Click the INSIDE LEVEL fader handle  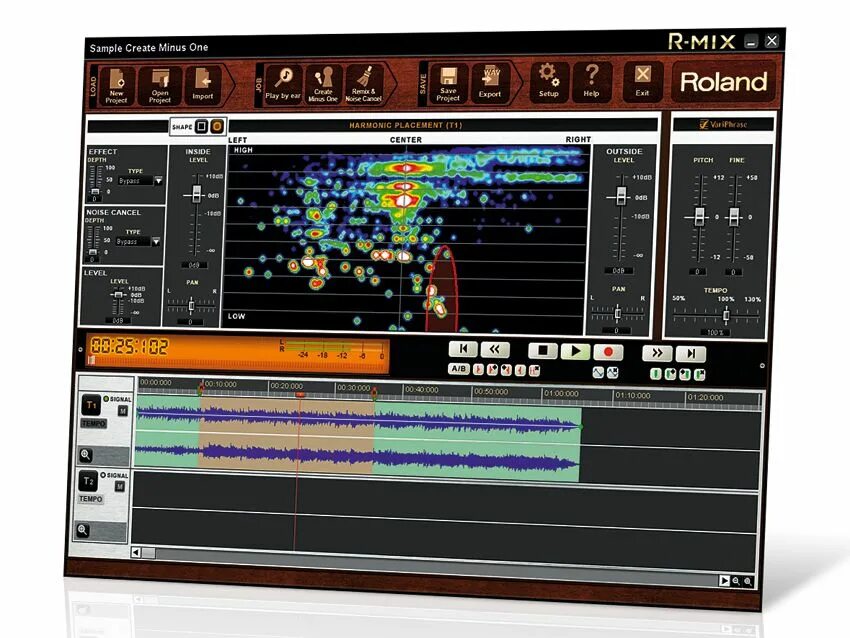(x=196, y=194)
